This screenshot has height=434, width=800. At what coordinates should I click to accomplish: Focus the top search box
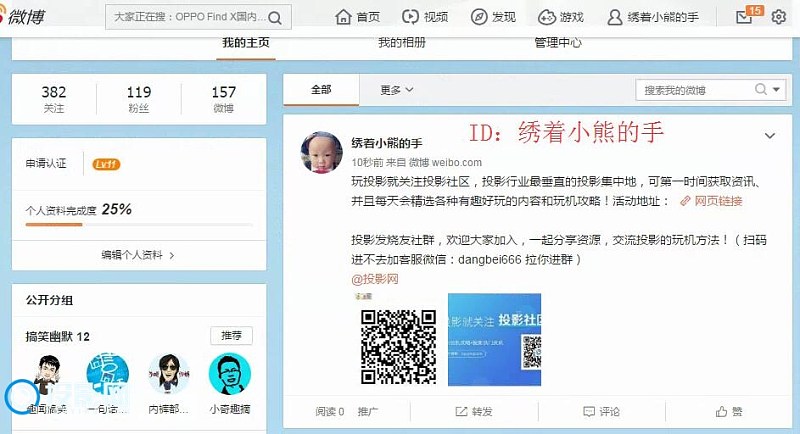(x=198, y=17)
